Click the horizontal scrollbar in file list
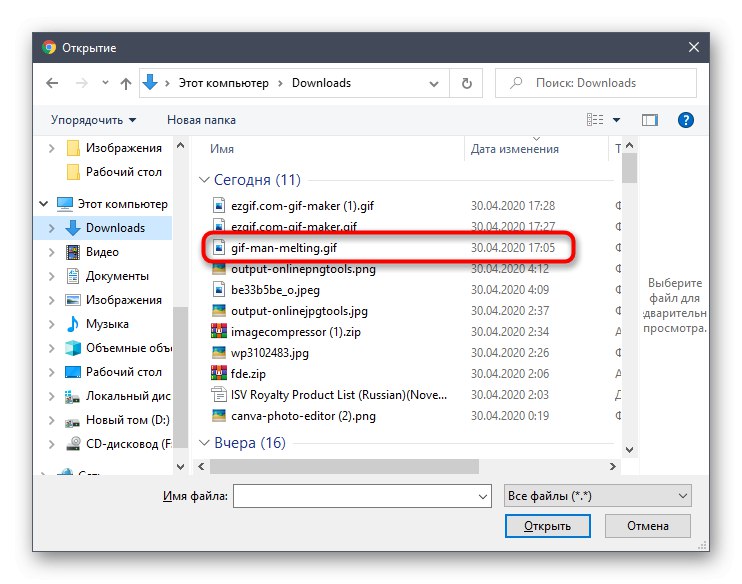This screenshot has width=742, height=584. [344, 466]
